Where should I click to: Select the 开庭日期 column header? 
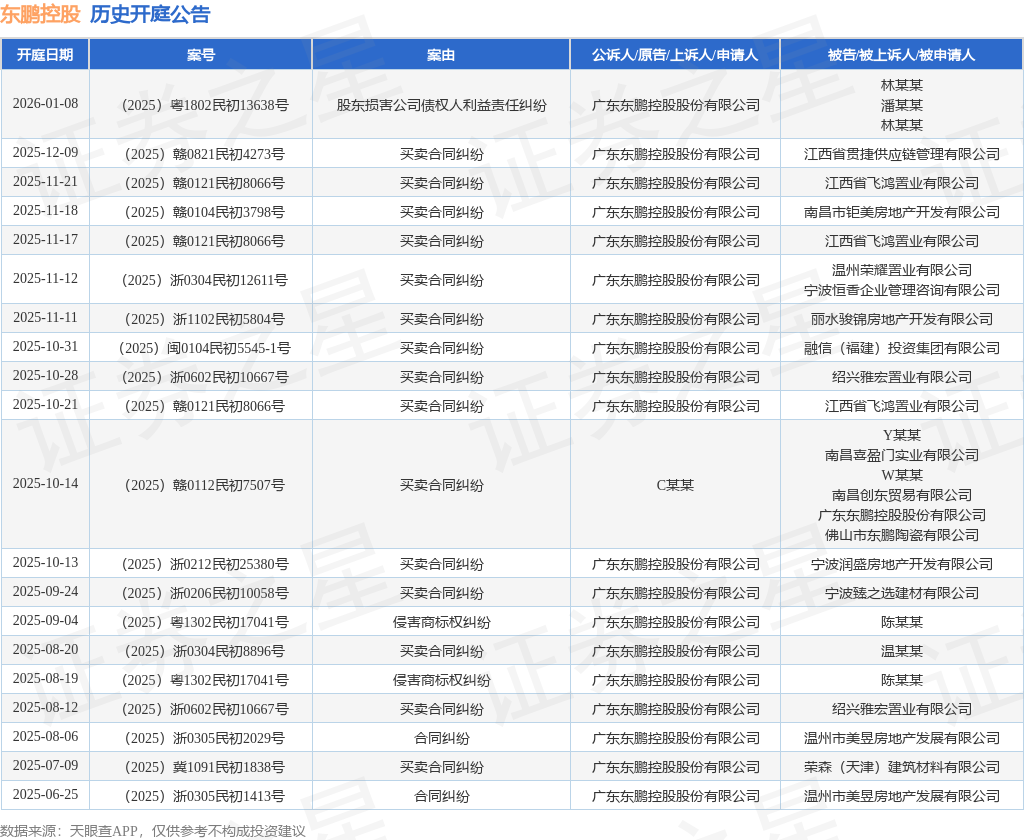[x=45, y=55]
